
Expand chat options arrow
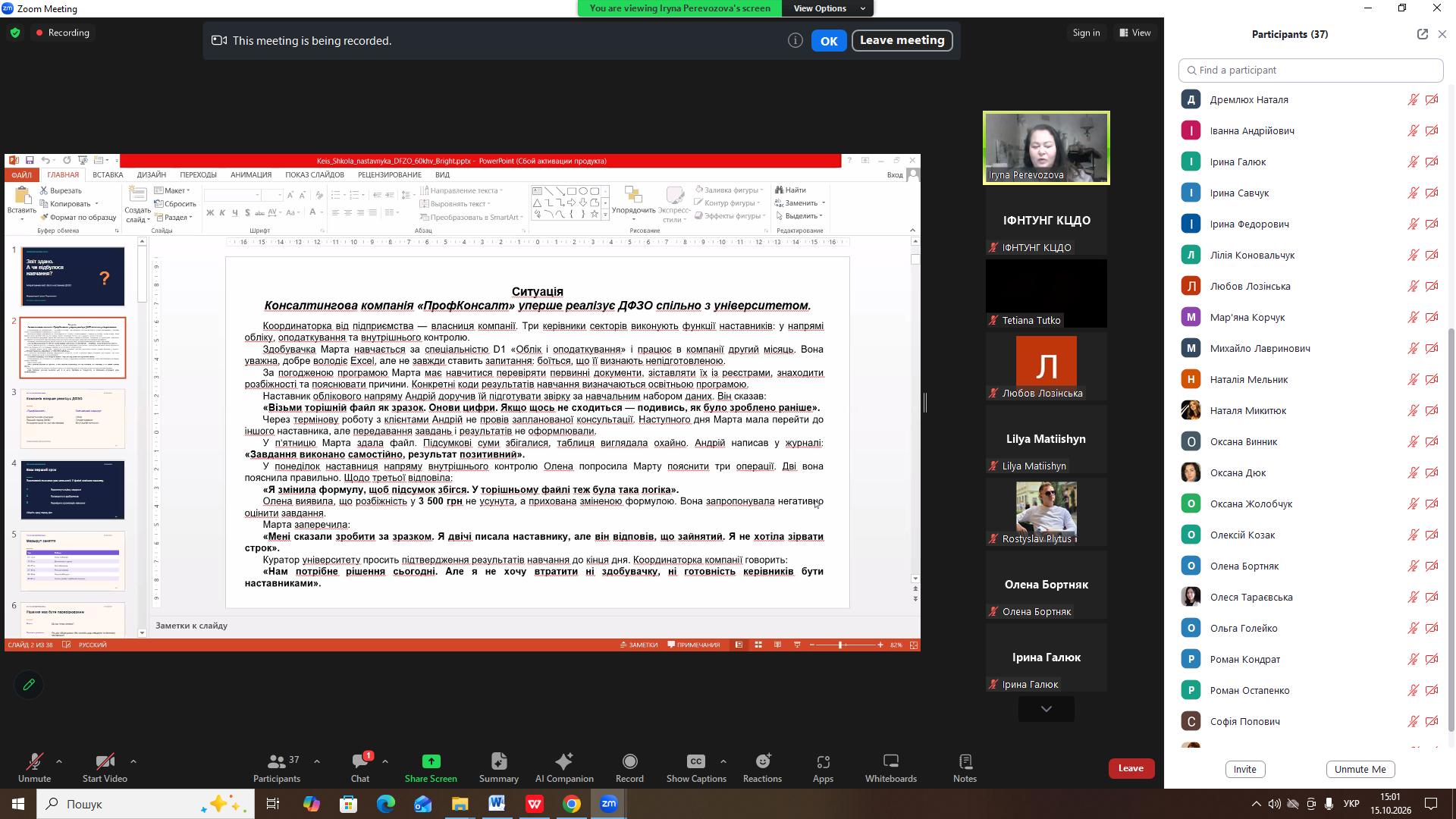click(385, 761)
